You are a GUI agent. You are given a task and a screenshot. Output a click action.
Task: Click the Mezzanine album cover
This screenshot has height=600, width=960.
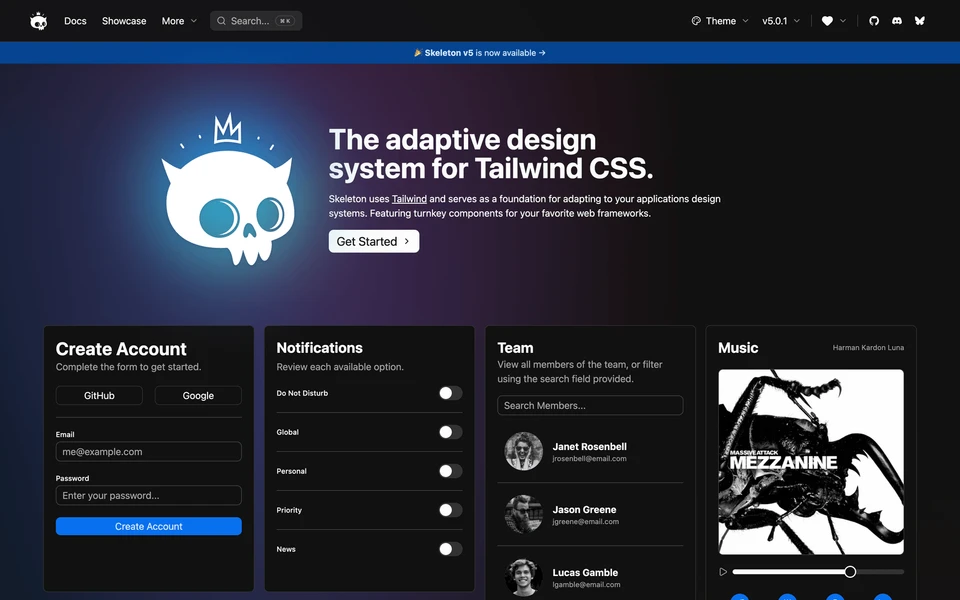[x=811, y=462]
